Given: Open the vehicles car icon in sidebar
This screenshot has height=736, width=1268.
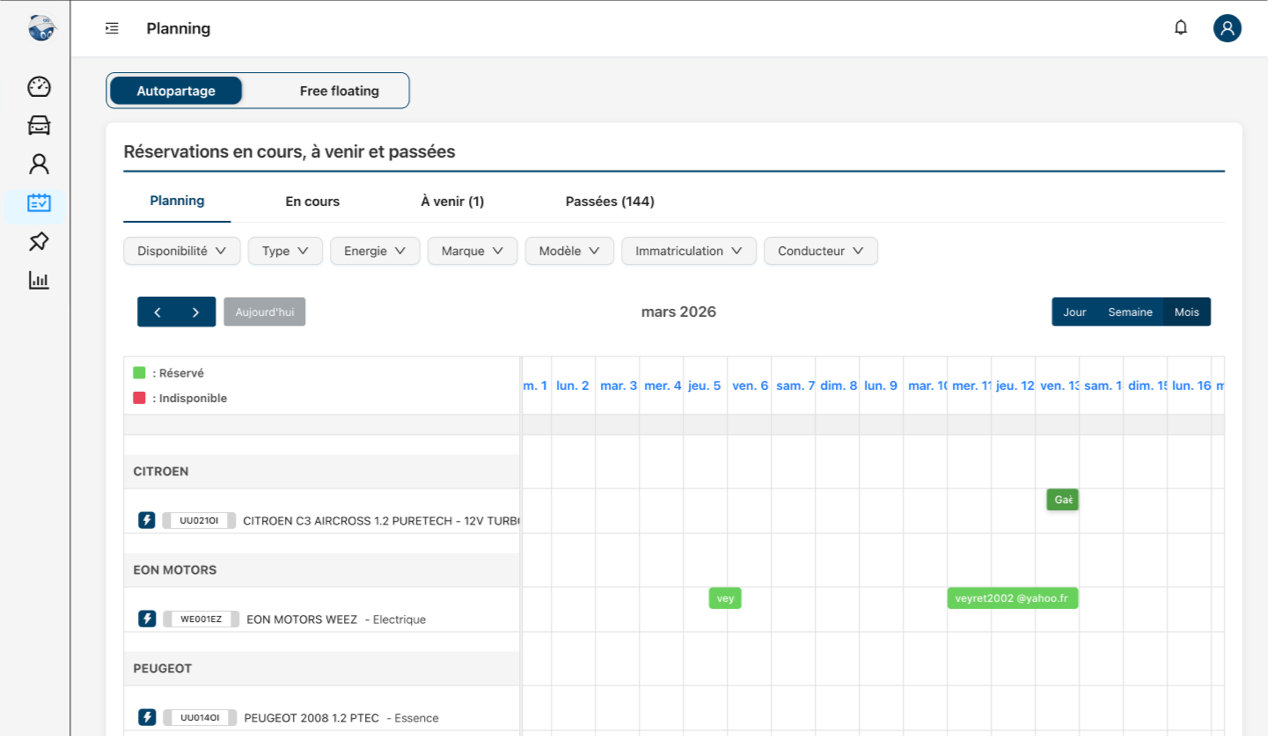Looking at the screenshot, I should tap(39, 125).
